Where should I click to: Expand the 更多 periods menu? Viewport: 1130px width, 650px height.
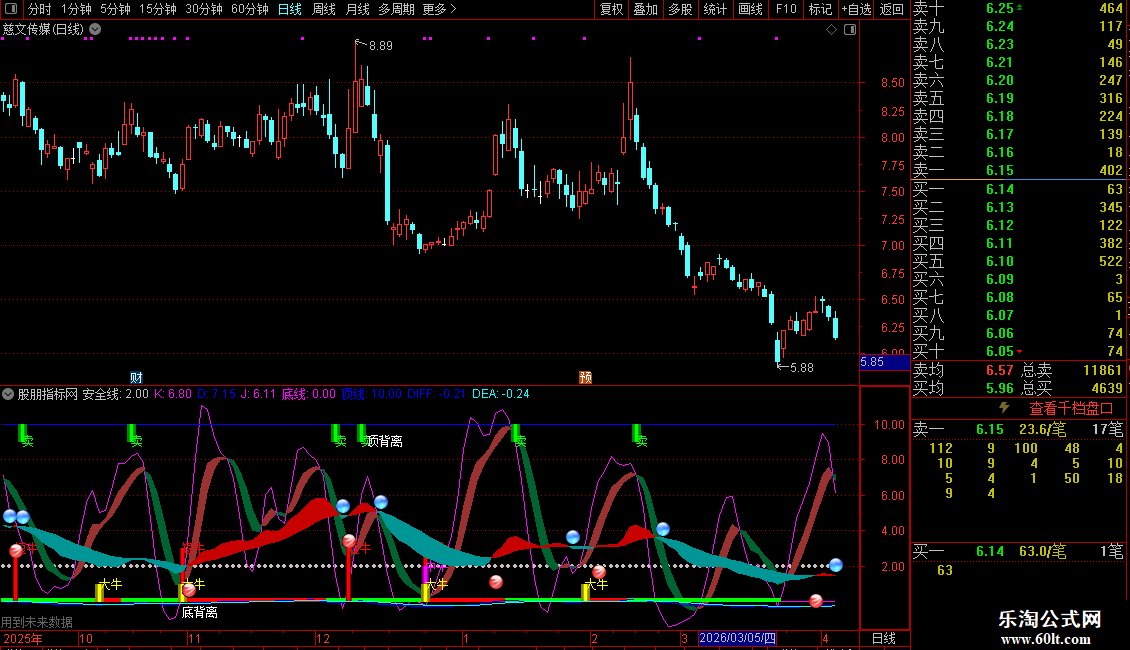pyautogui.click(x=439, y=9)
